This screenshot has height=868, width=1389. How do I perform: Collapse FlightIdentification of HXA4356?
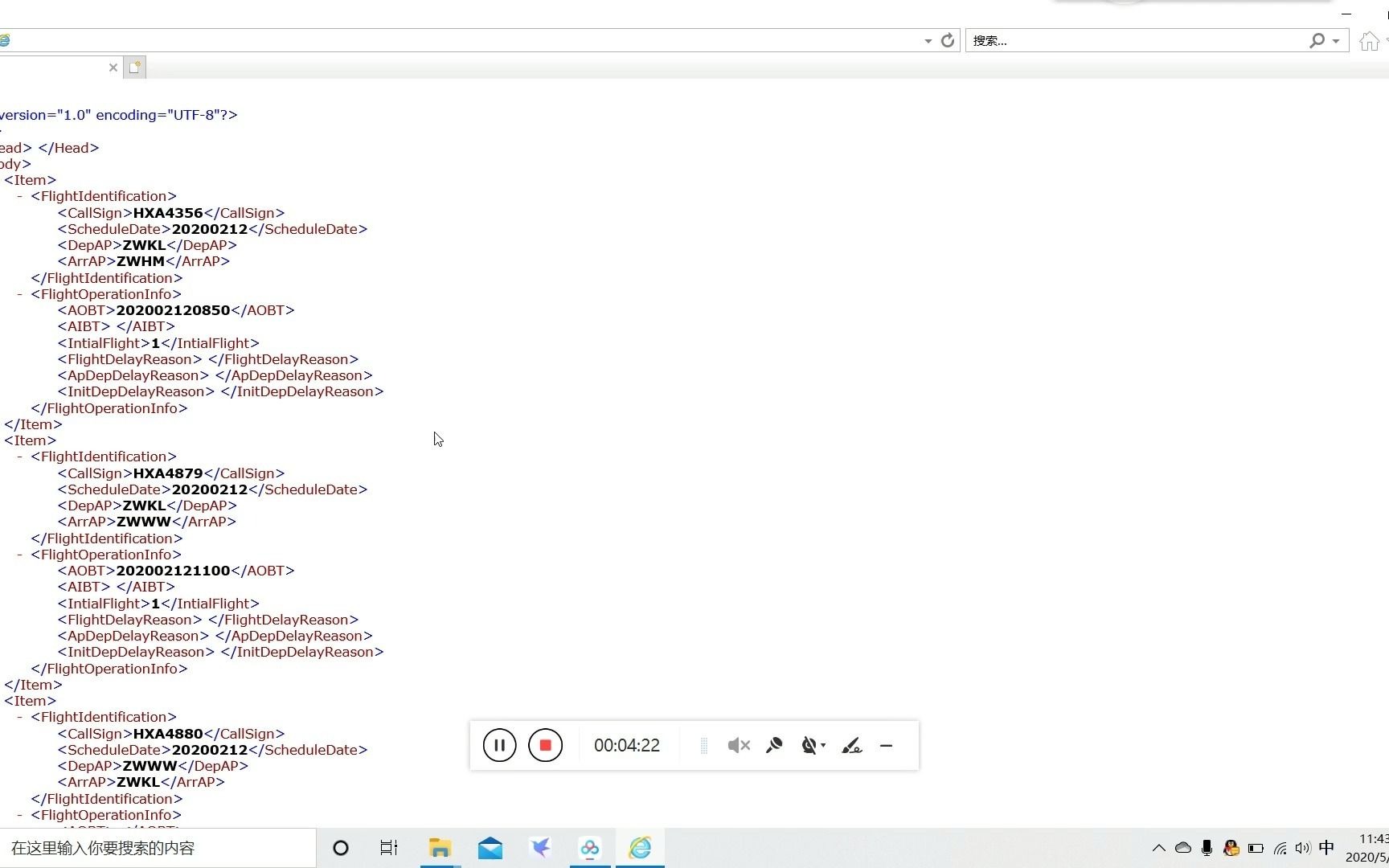tap(19, 196)
